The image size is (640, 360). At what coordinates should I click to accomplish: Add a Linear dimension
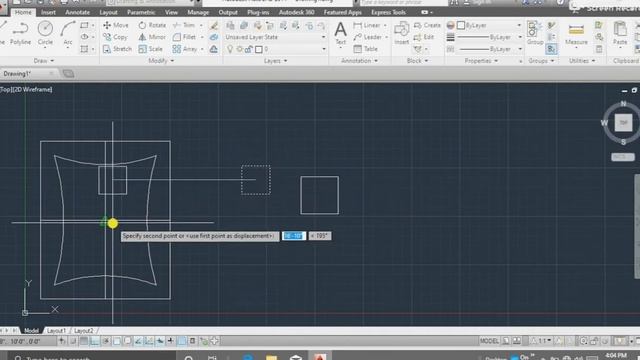pyautogui.click(x=367, y=25)
